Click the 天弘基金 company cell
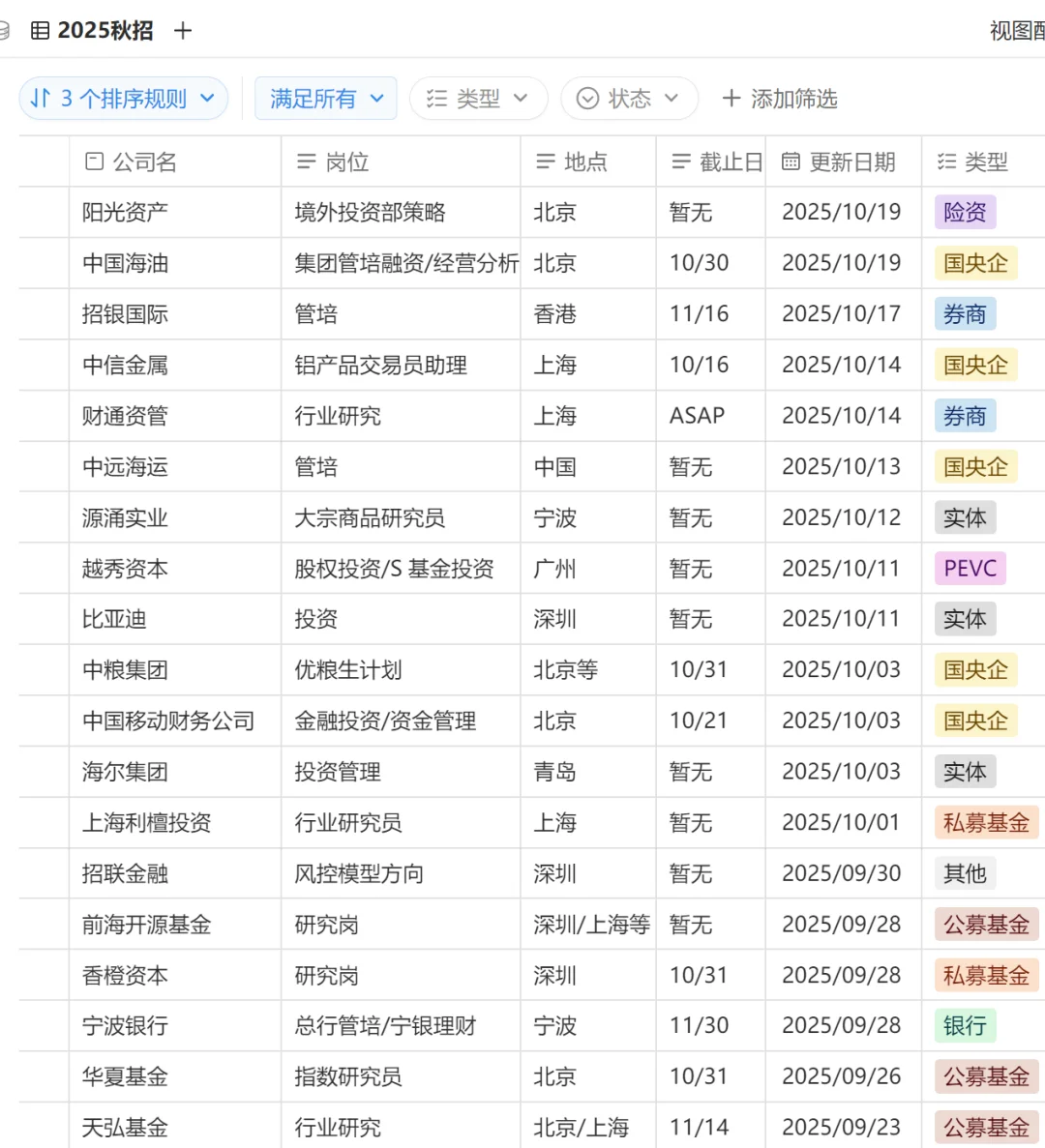This screenshot has height=1148, width=1045. click(175, 1128)
